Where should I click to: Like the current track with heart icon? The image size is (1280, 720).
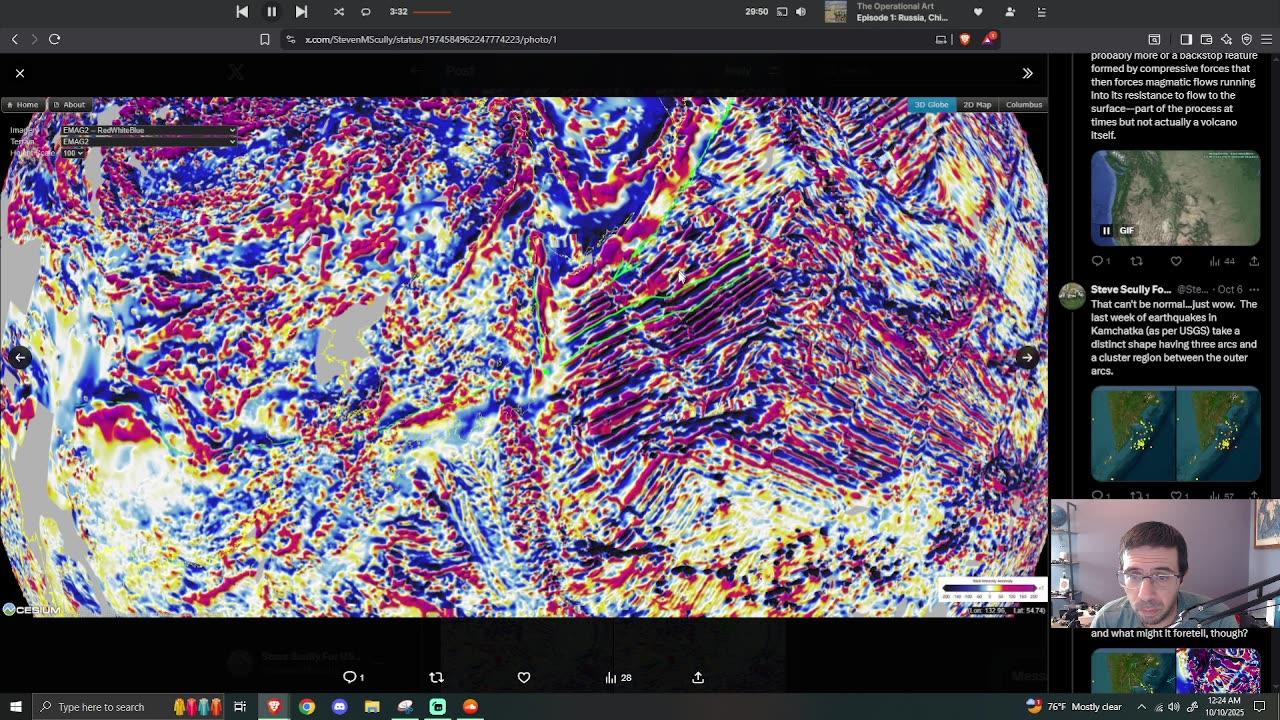pos(978,12)
